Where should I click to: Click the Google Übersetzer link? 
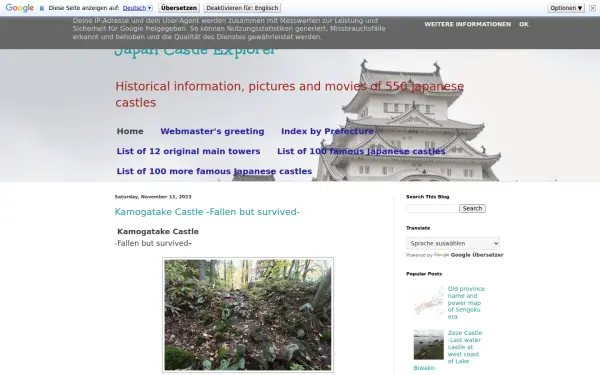[x=477, y=255]
